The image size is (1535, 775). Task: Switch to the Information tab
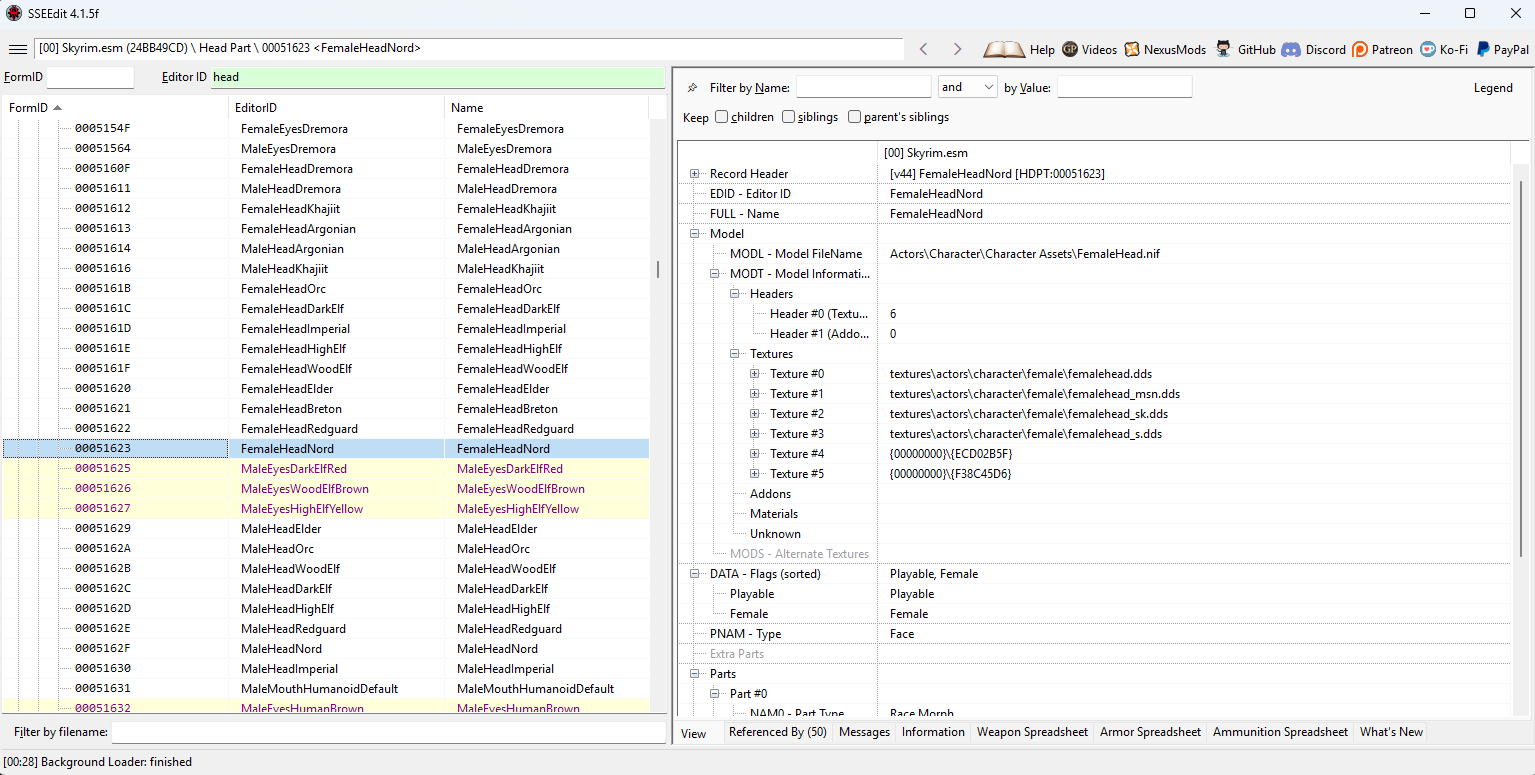click(933, 732)
